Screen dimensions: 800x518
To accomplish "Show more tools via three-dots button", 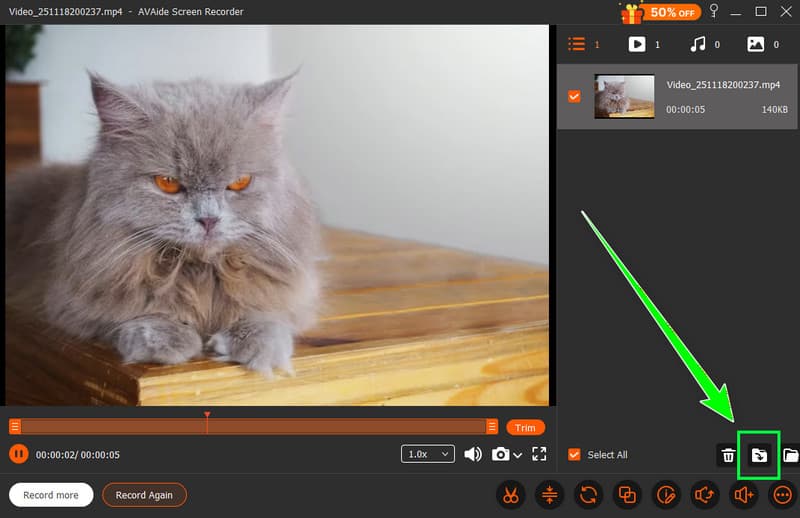I will [782, 495].
